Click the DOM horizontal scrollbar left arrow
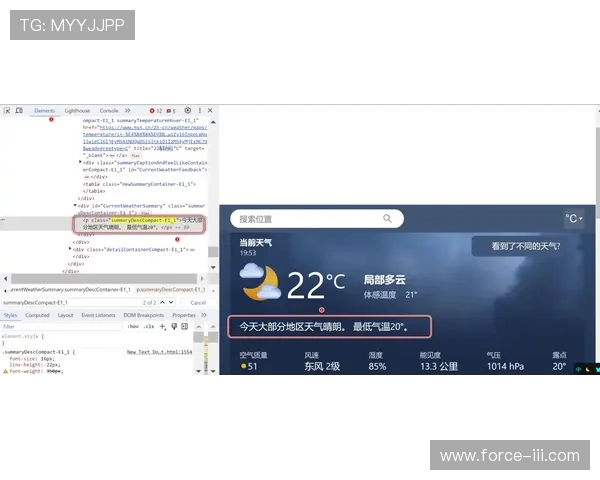Image resolution: width=600 pixels, height=480 pixels. (x=5, y=278)
